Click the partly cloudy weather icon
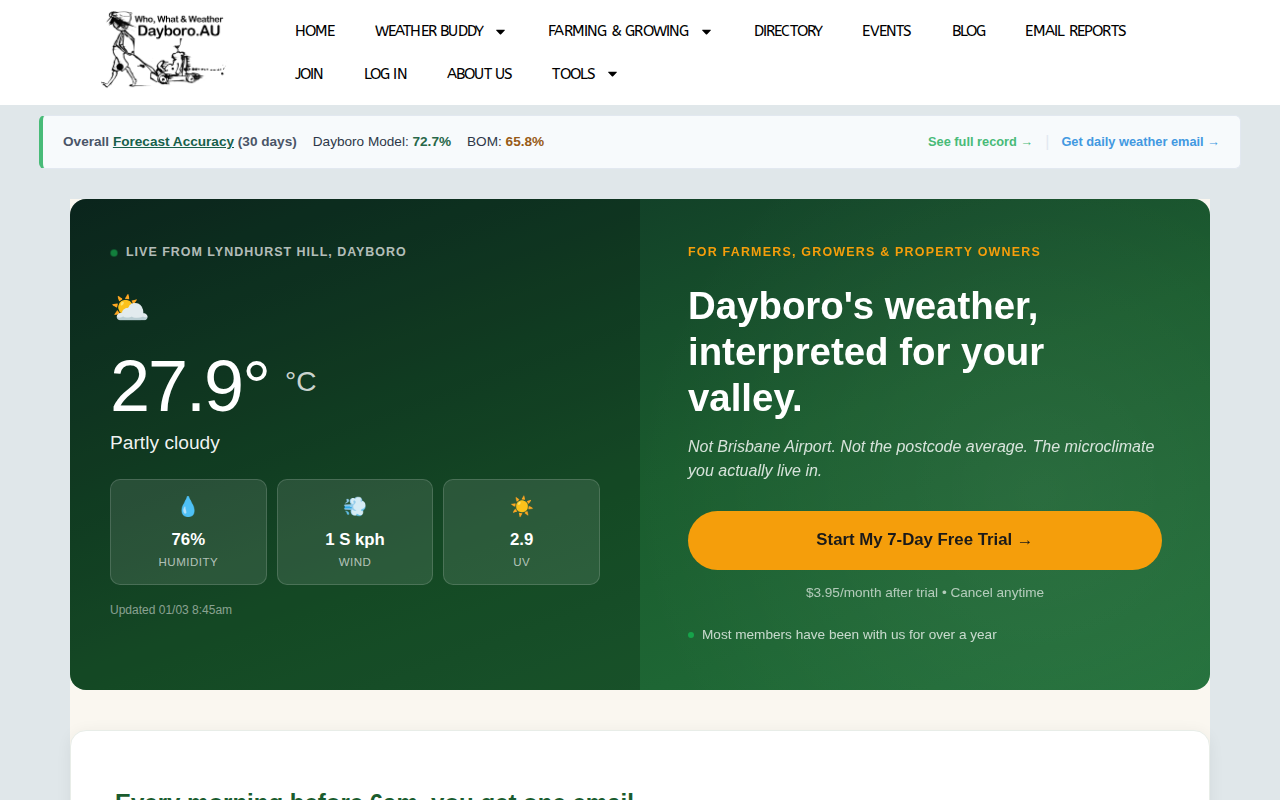The height and width of the screenshot is (800, 1280). coord(130,308)
